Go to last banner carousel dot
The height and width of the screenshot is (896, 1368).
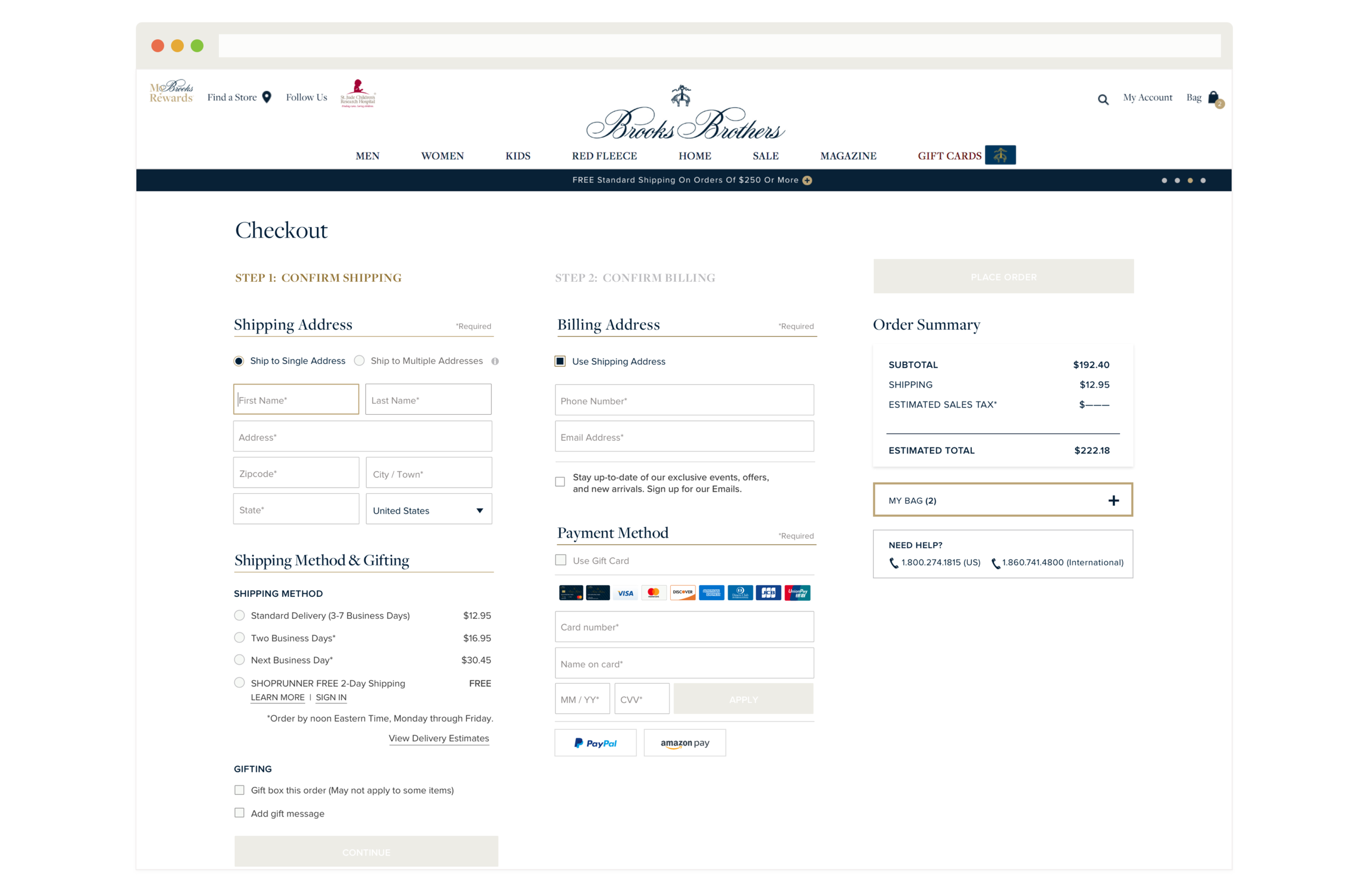pos(1203,181)
